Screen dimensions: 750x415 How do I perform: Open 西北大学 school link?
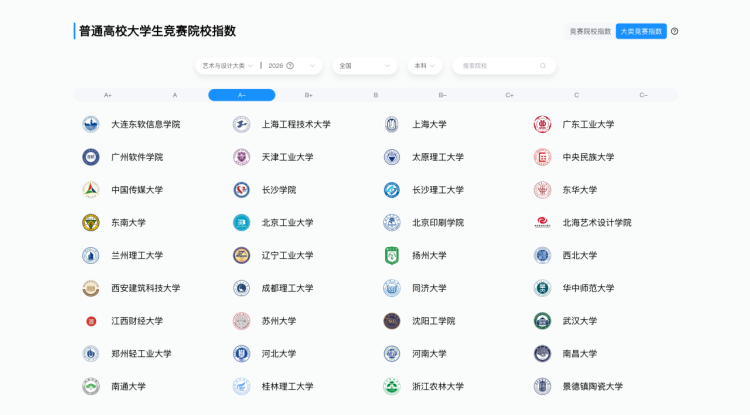tap(579, 255)
